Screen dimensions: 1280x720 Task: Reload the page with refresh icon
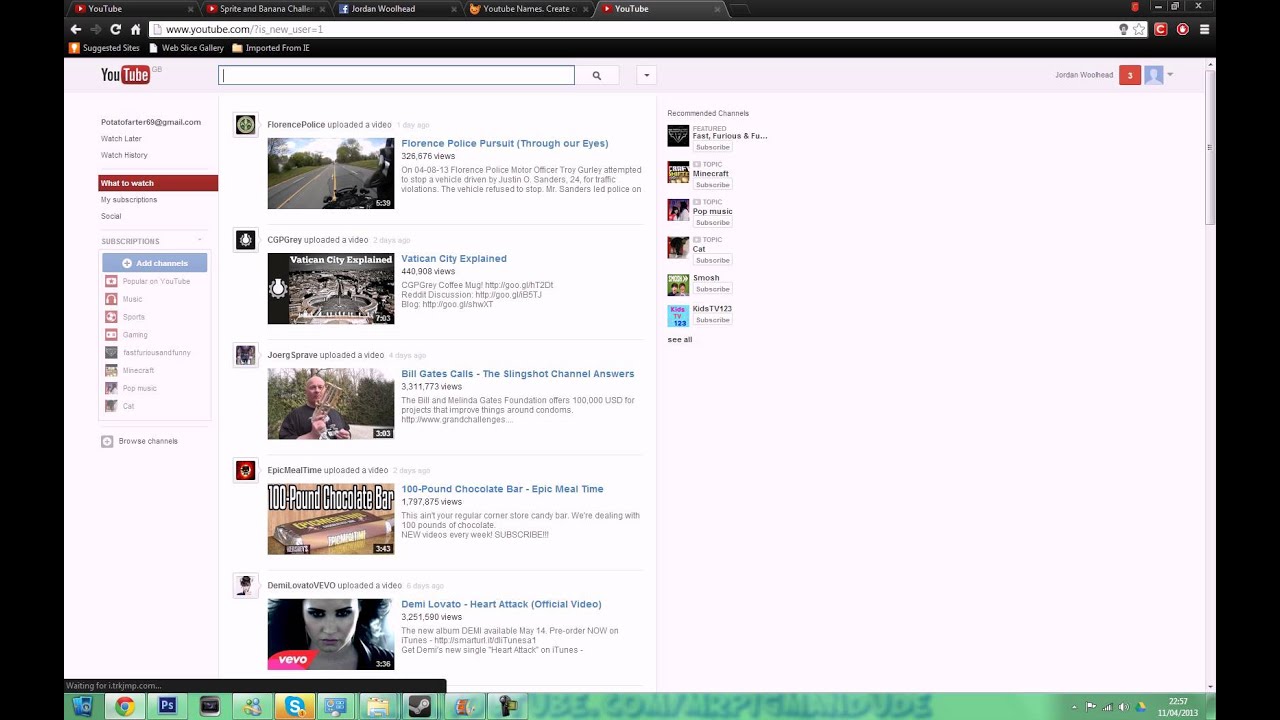116,29
